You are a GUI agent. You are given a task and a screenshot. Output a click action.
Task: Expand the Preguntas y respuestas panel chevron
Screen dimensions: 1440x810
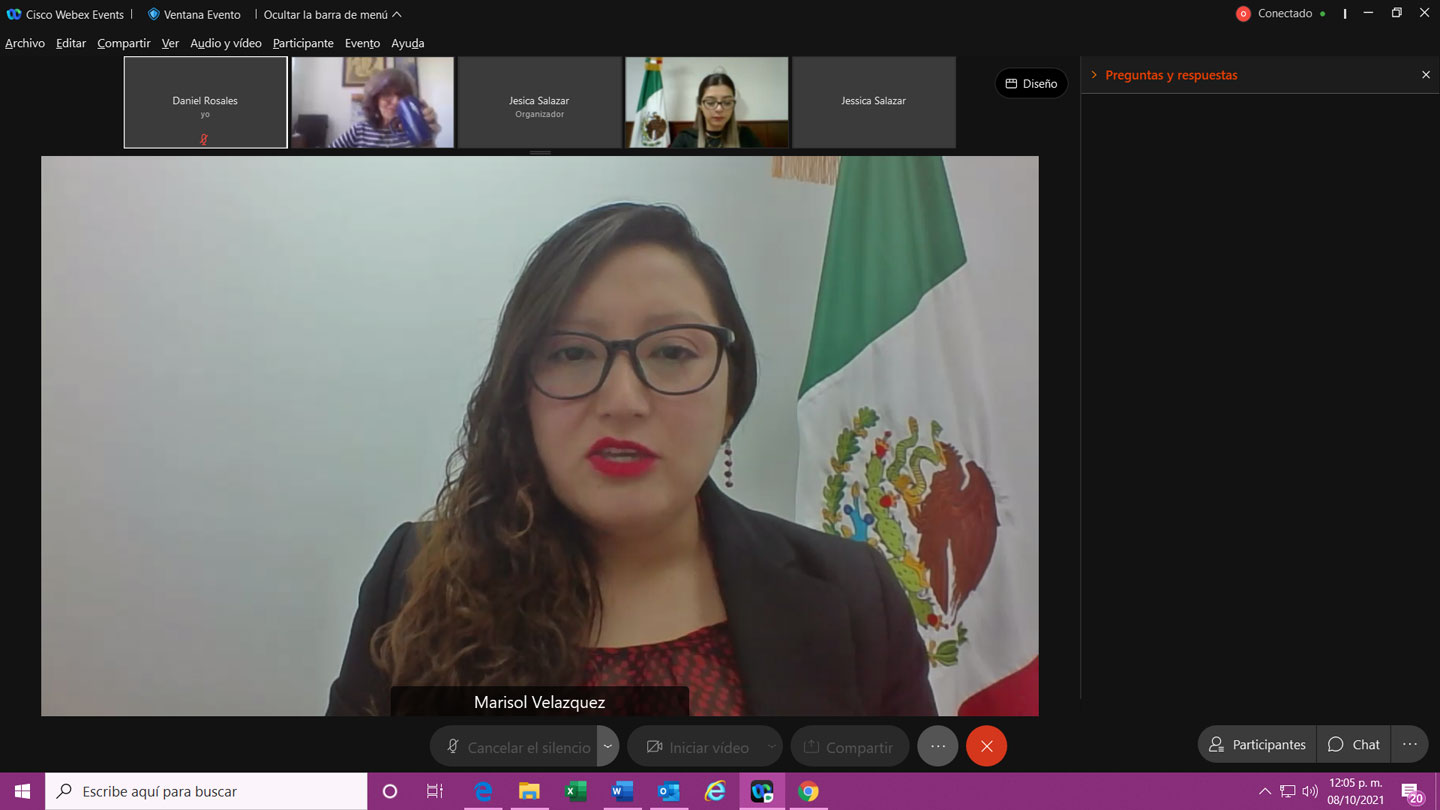coord(1094,75)
